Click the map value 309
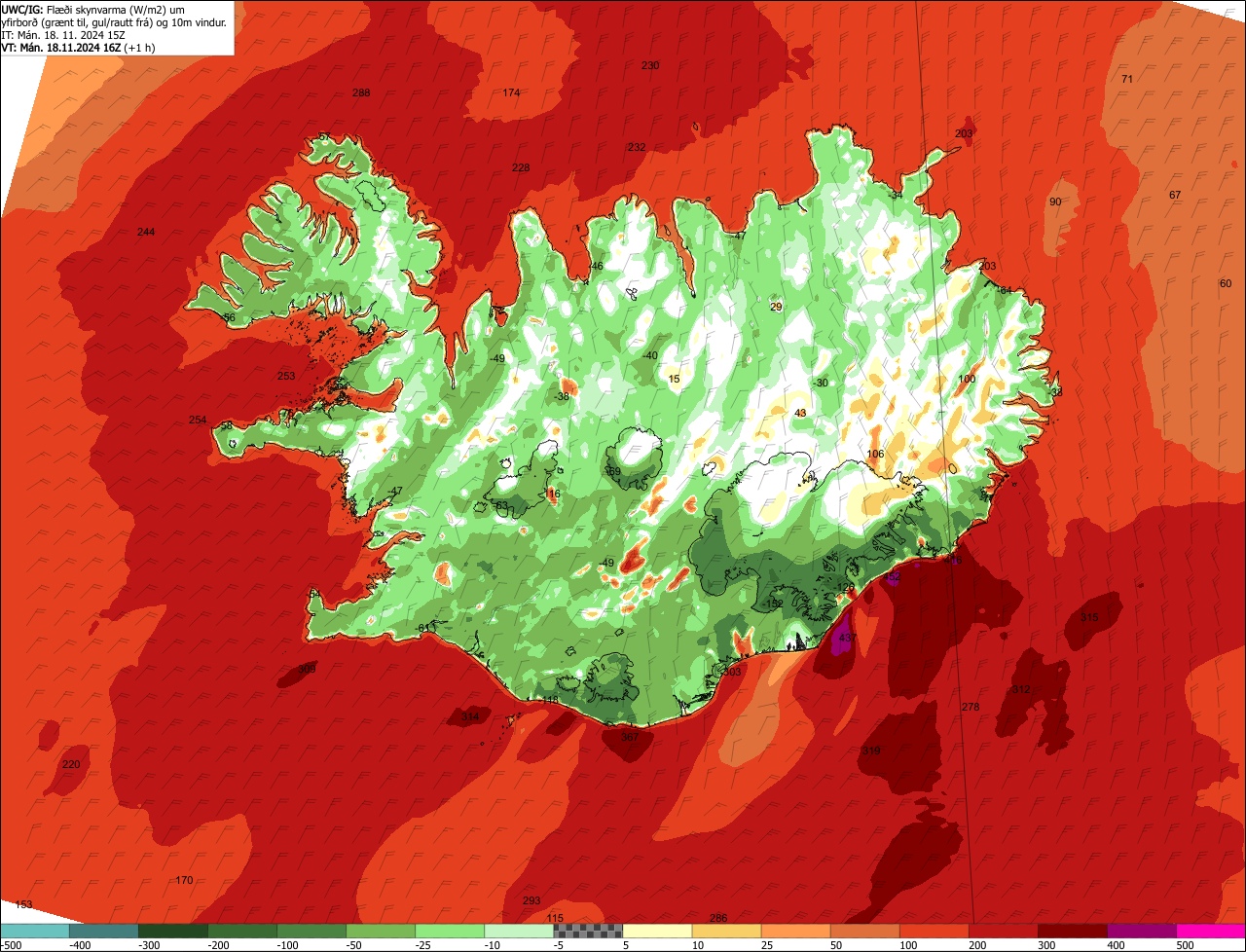 pos(307,669)
